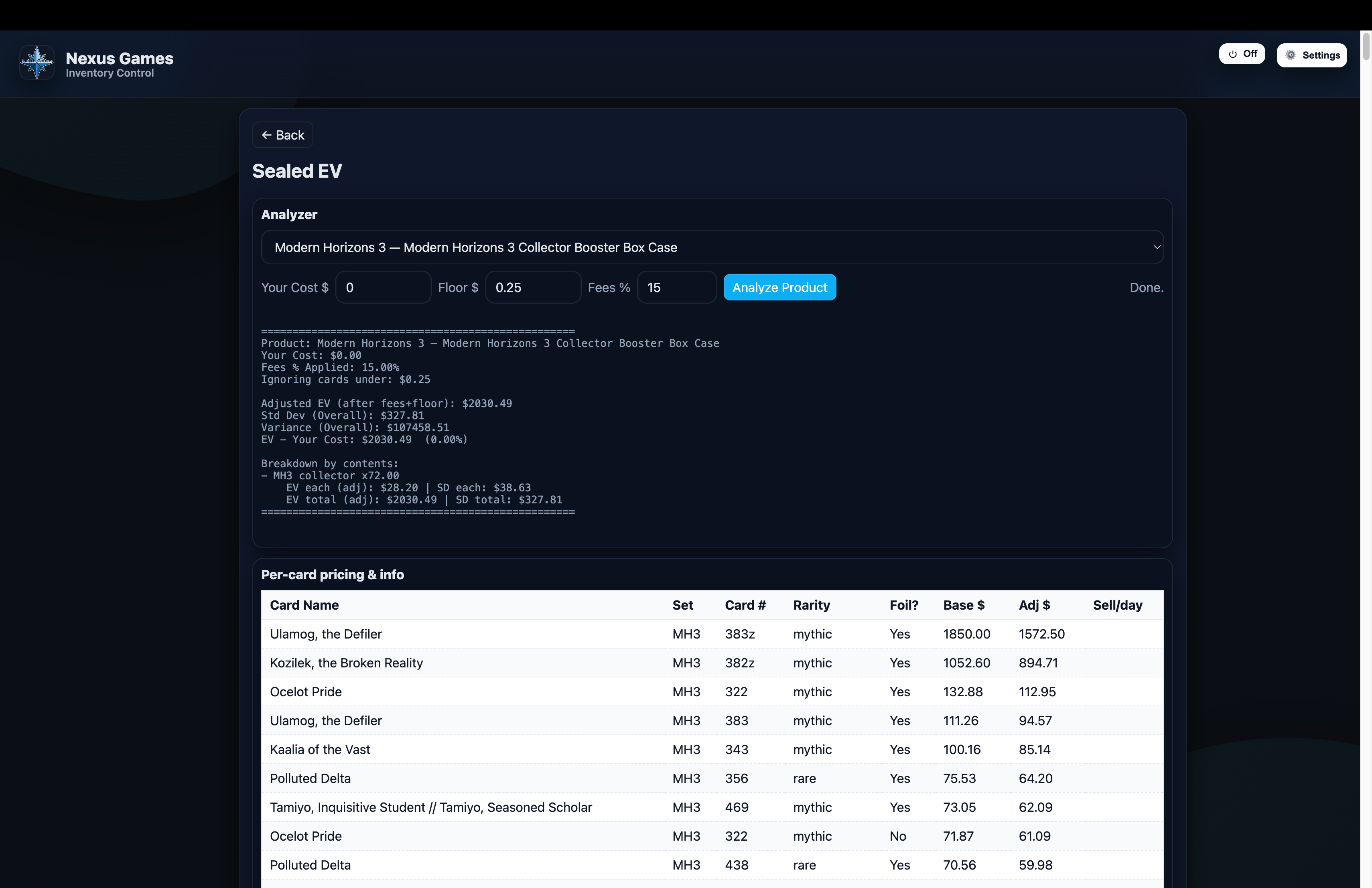Select the Kaalia of the Vast row
Viewport: 1372px width, 888px height.
click(320, 749)
